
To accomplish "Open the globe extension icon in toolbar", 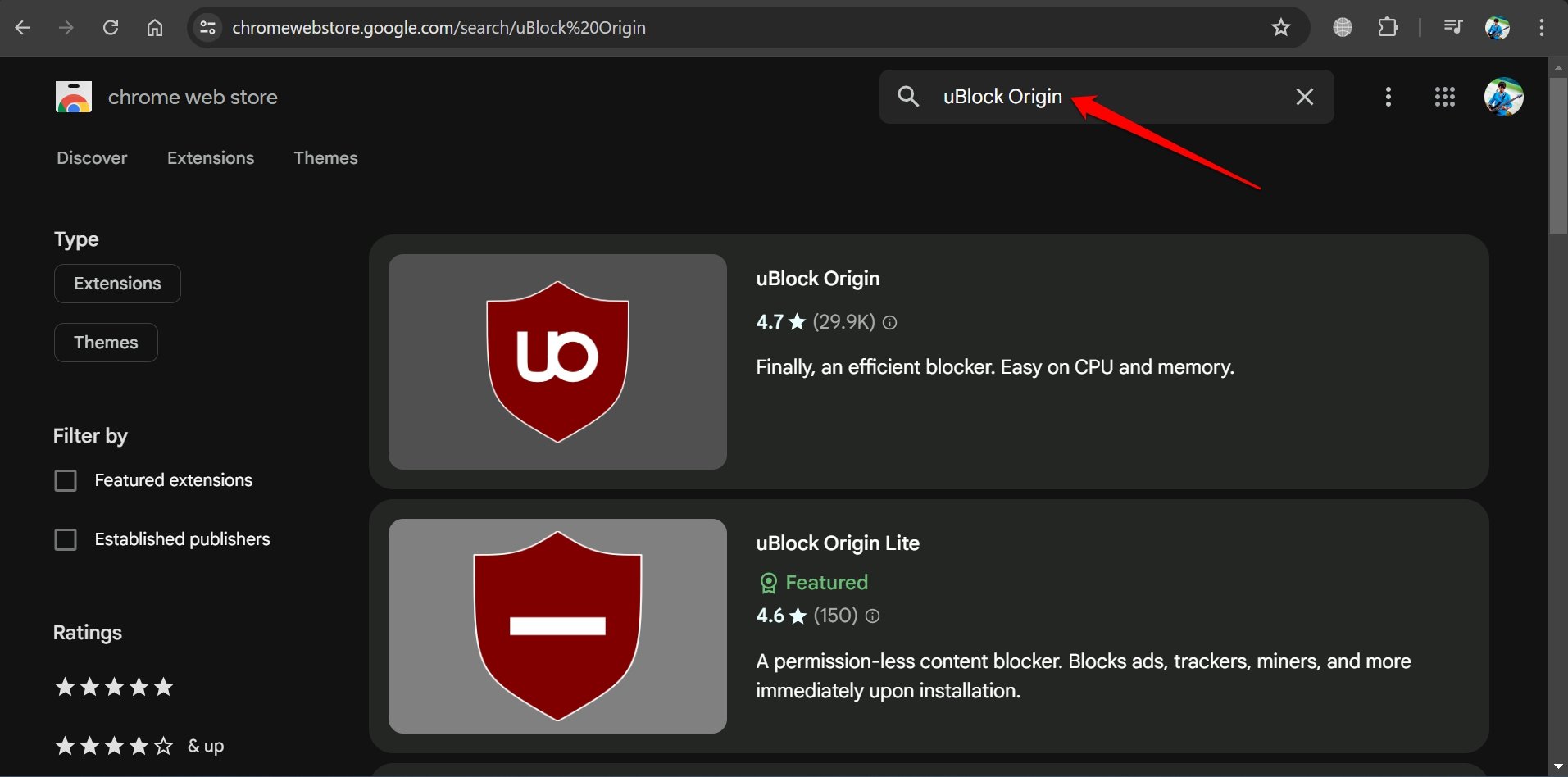I will point(1343,28).
